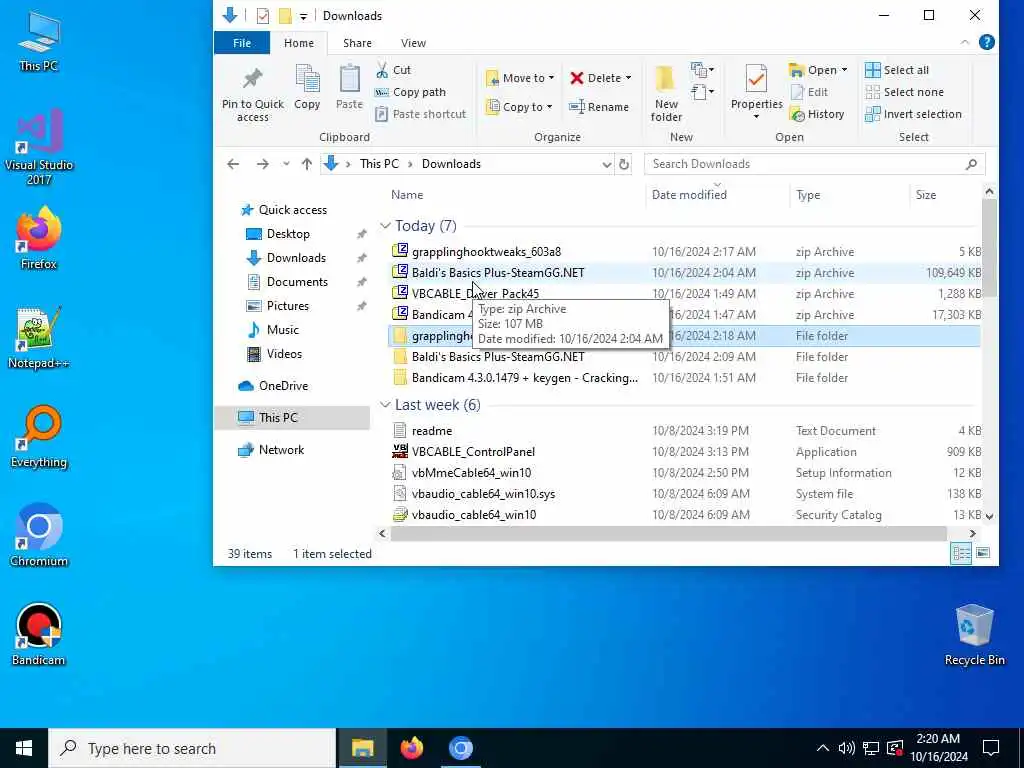Viewport: 1024px width, 768px height.
Task: Select the grapplinghooktweaks_603a8 zip file
Action: coord(486,252)
